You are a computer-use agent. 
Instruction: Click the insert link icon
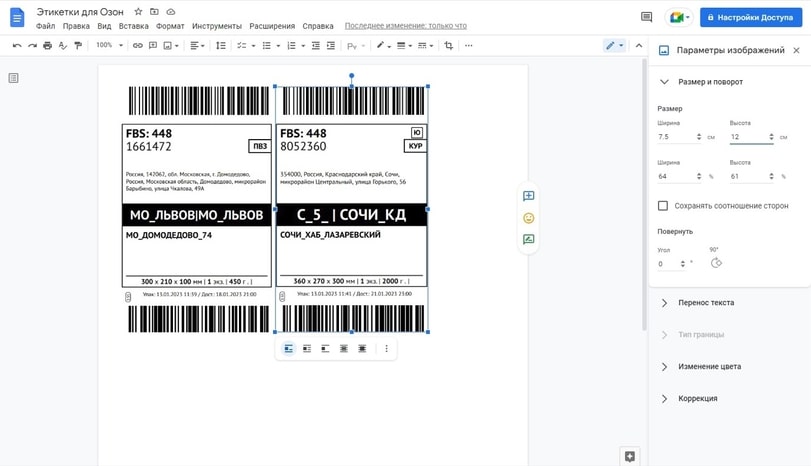(138, 46)
